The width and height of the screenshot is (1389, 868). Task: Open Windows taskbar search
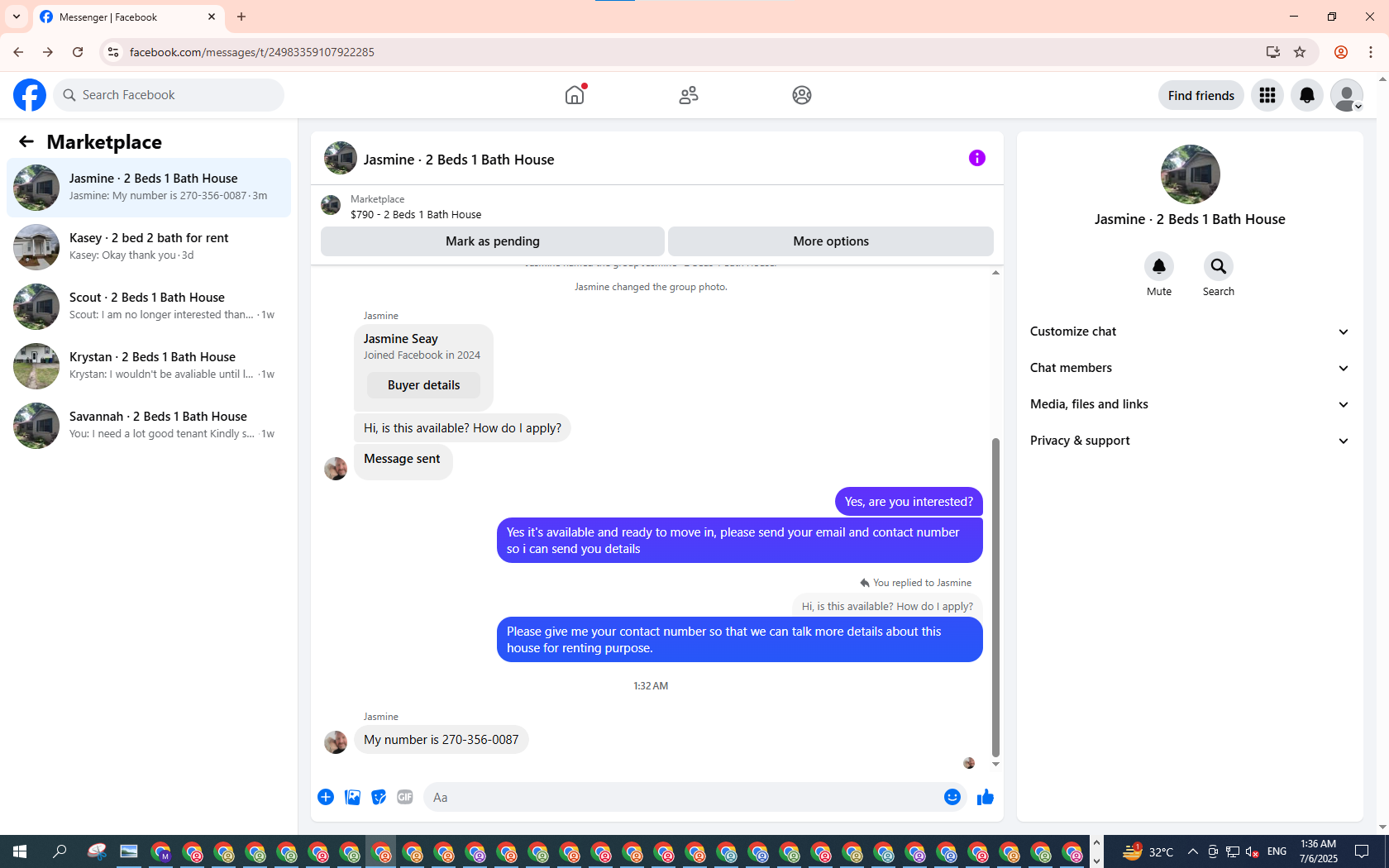[x=60, y=851]
